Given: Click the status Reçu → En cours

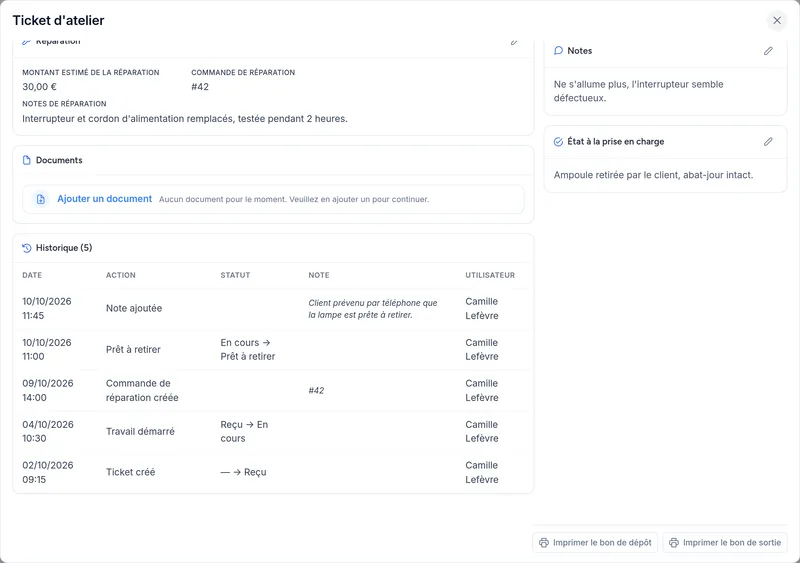Looking at the screenshot, I should (244, 431).
